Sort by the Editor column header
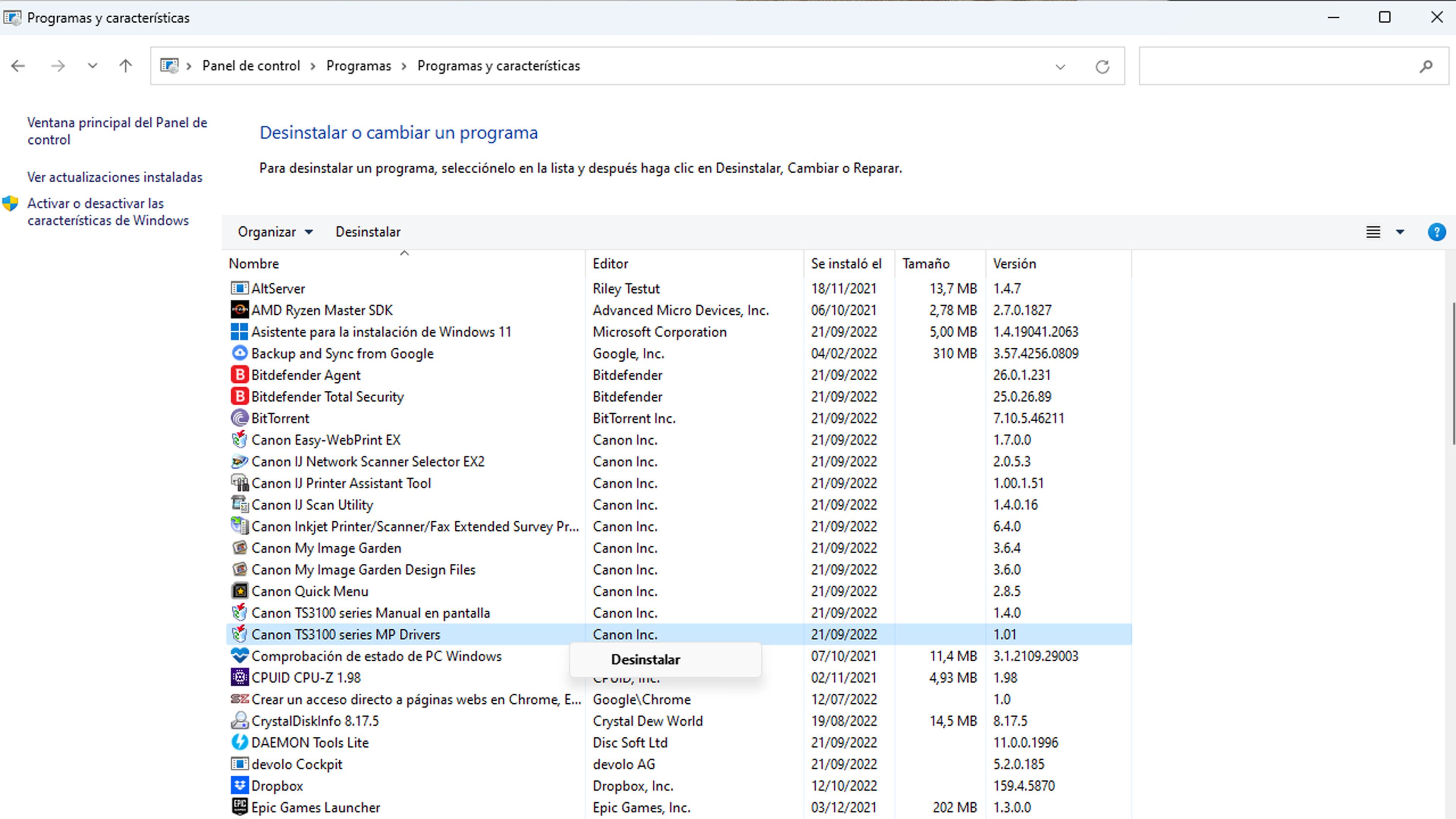 pyautogui.click(x=694, y=264)
